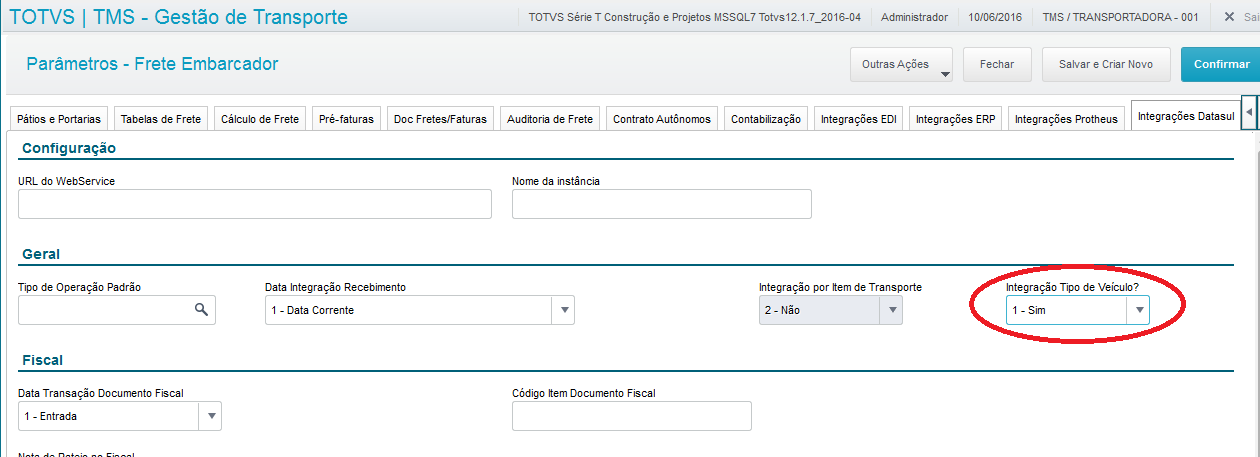Viewport: 1260px width, 457px height.
Task: Select the Contabilização tab
Action: [766, 118]
